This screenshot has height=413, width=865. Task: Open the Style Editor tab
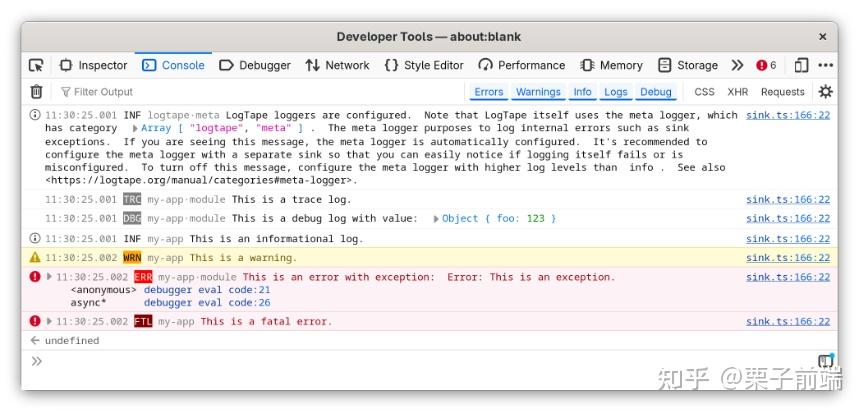point(424,66)
